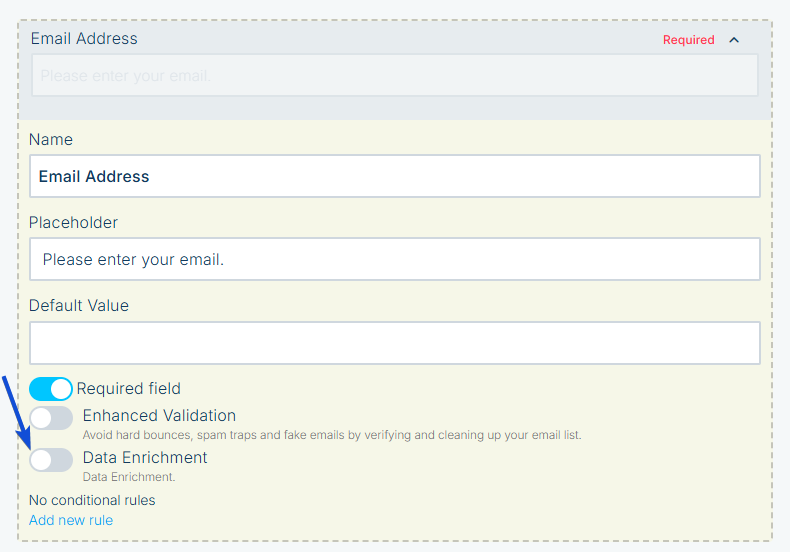Disable the Required field toggle
Viewport: 795px width, 552px height.
(x=51, y=389)
